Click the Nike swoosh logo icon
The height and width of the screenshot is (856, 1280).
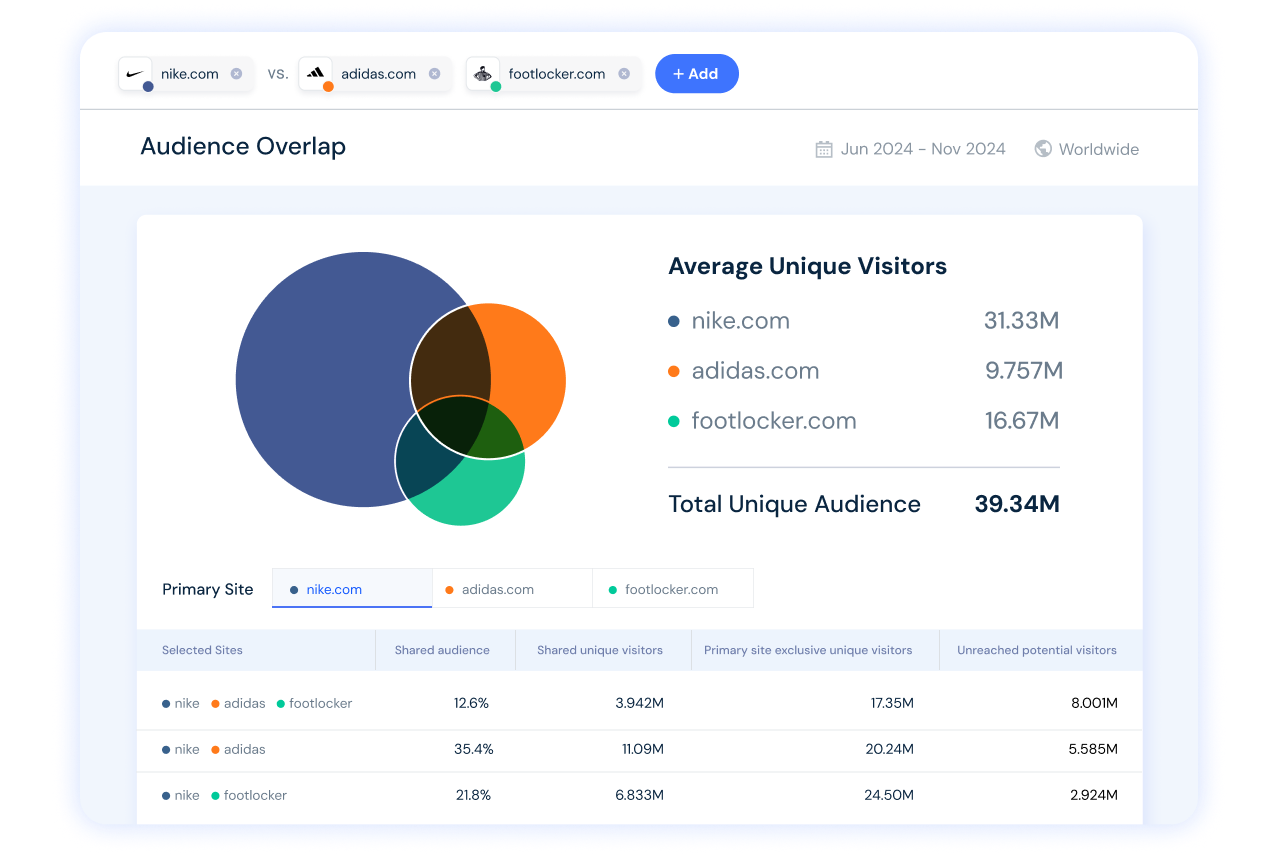tap(135, 73)
